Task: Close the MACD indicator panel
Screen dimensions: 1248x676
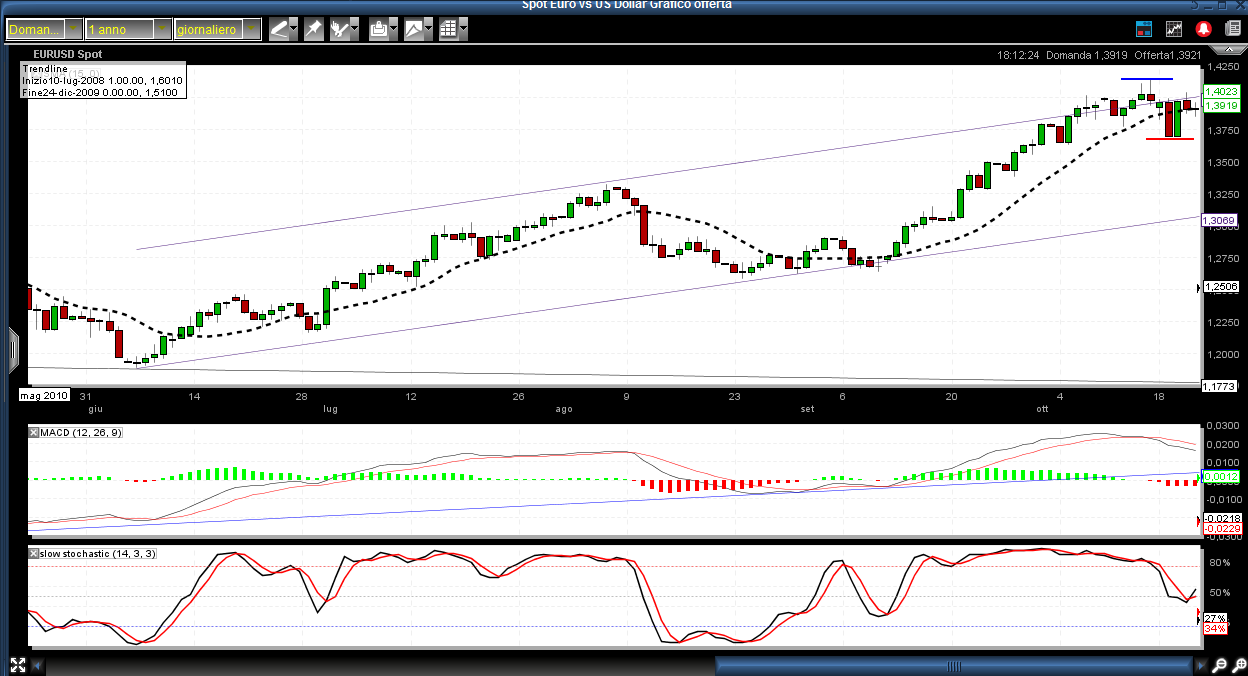Action: tap(34, 432)
